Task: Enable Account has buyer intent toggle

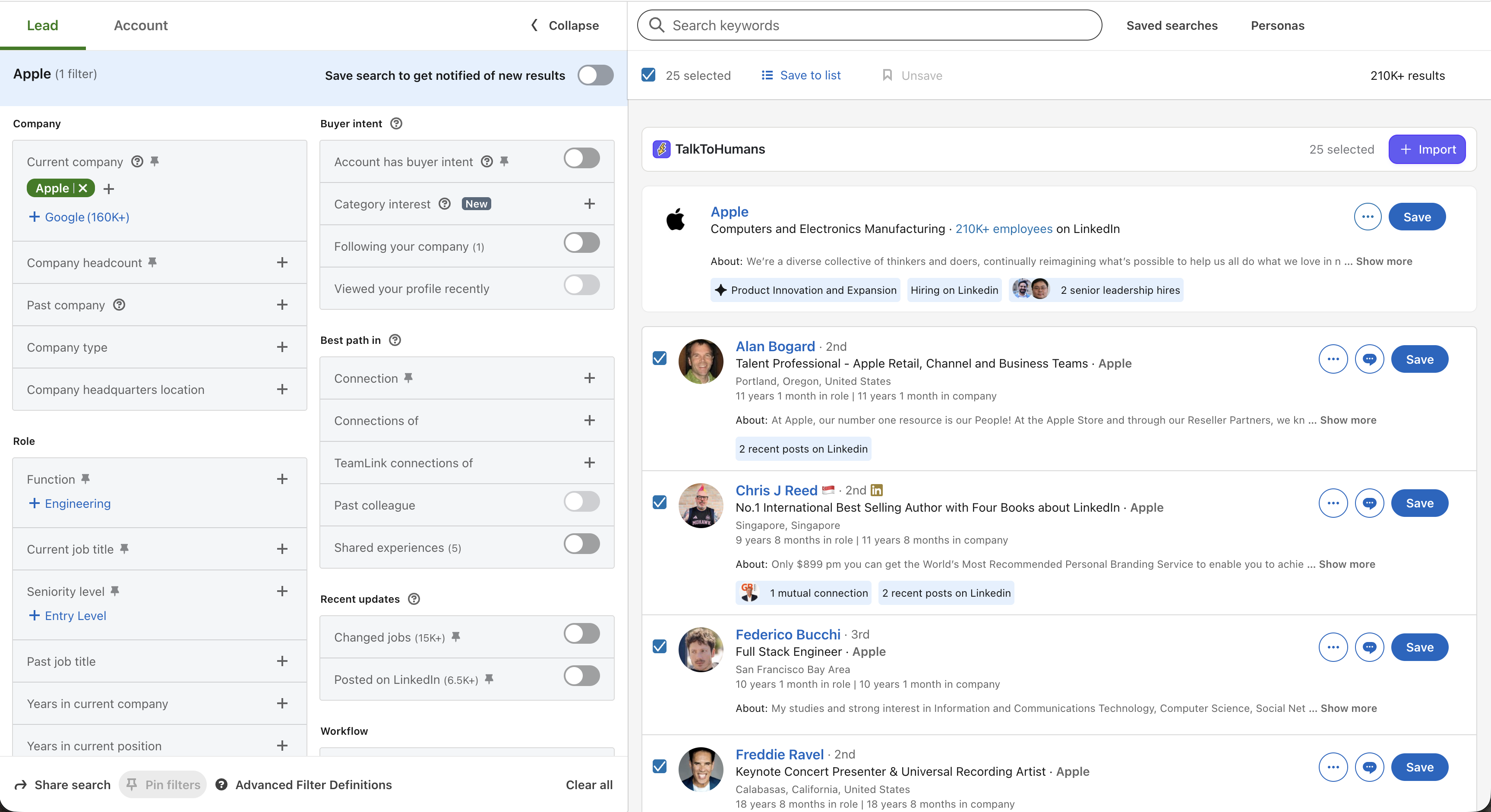Action: tap(582, 158)
